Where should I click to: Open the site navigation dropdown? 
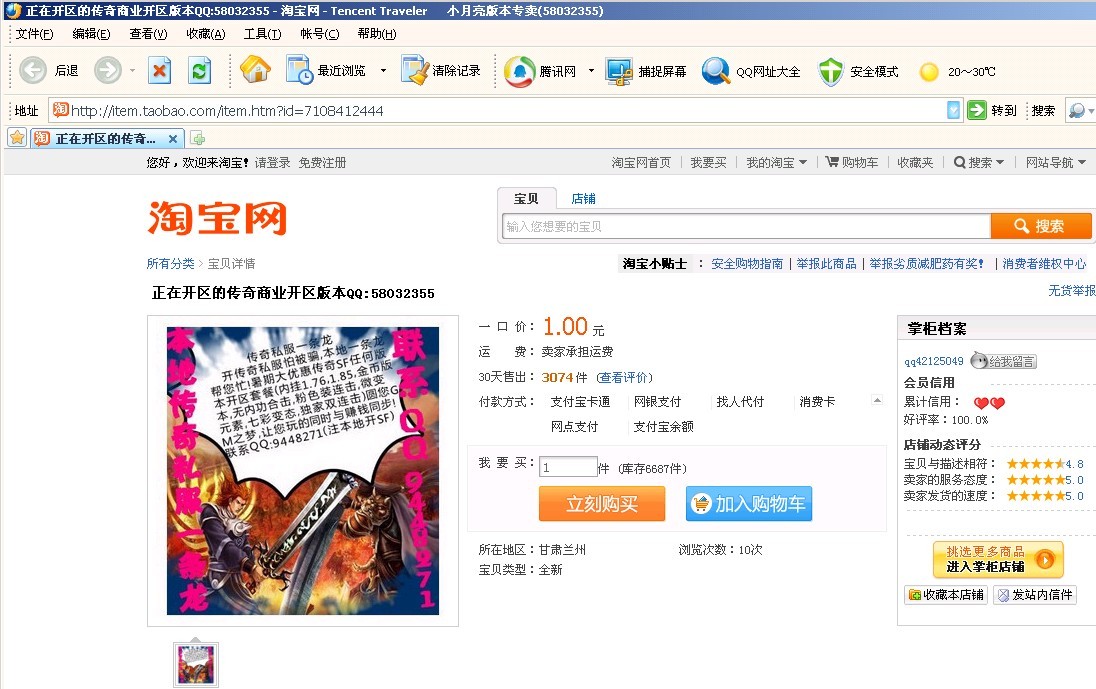pos(1055,163)
